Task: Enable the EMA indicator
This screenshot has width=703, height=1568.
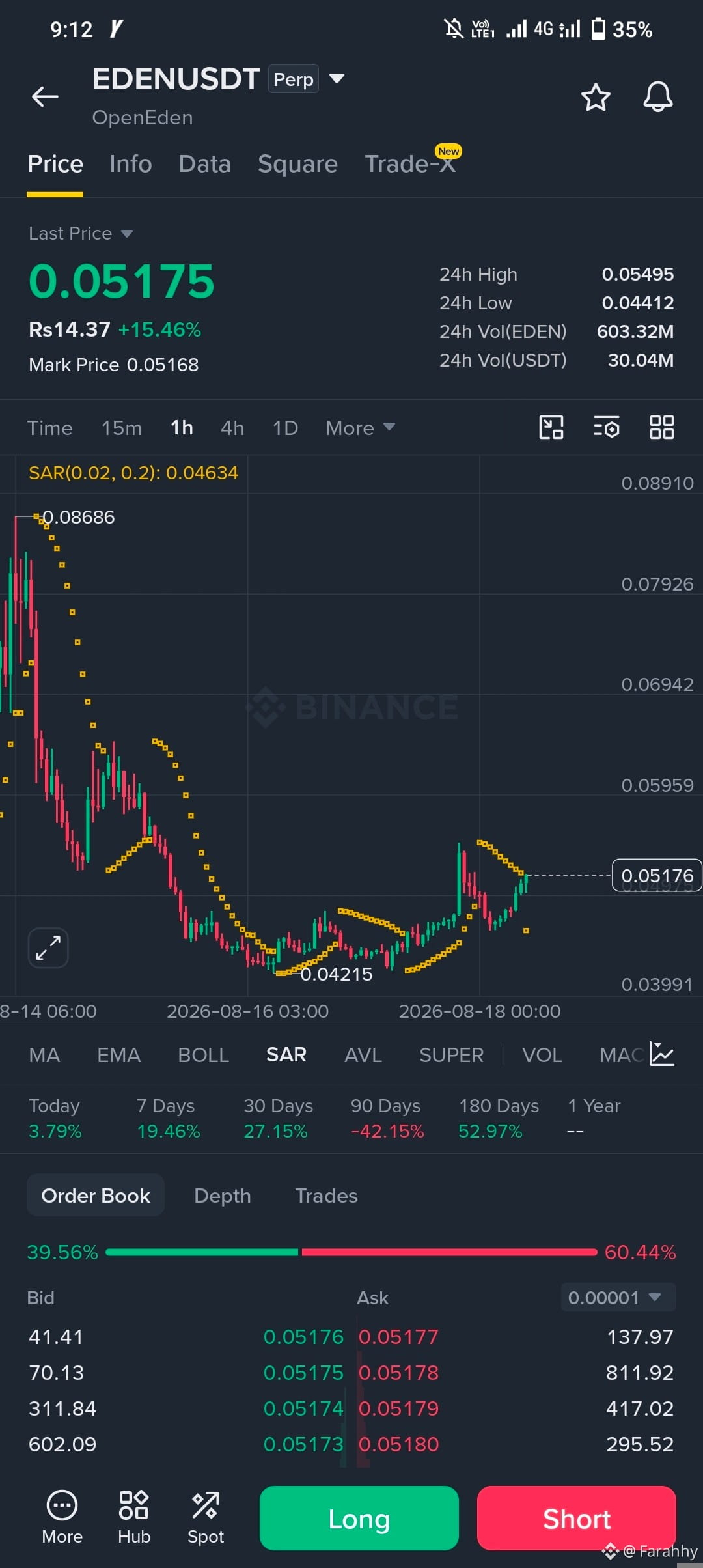Action: click(x=118, y=1055)
